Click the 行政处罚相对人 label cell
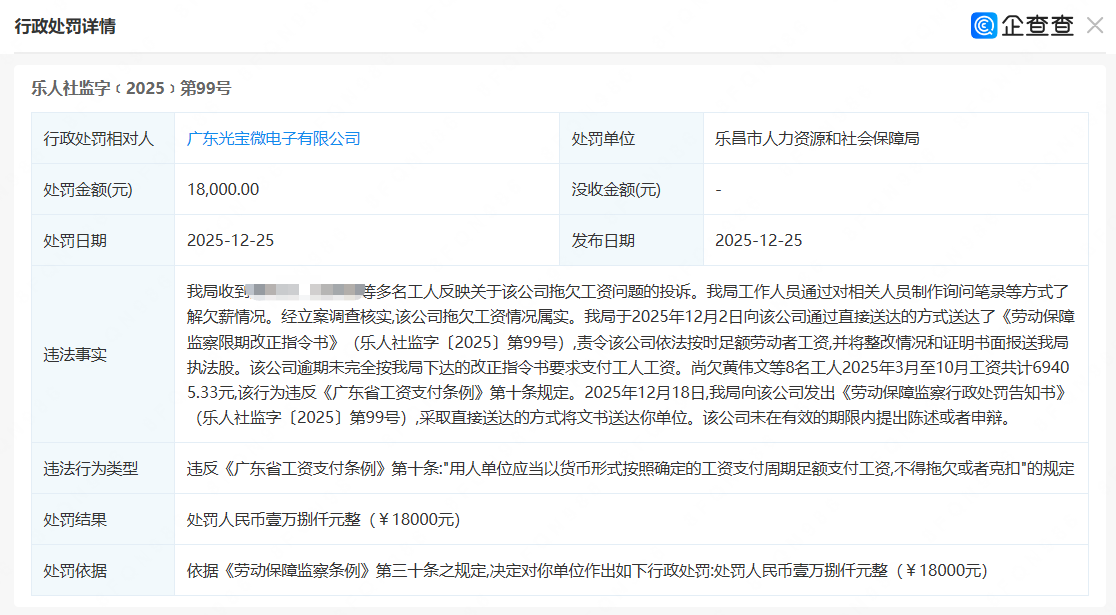 (103, 139)
